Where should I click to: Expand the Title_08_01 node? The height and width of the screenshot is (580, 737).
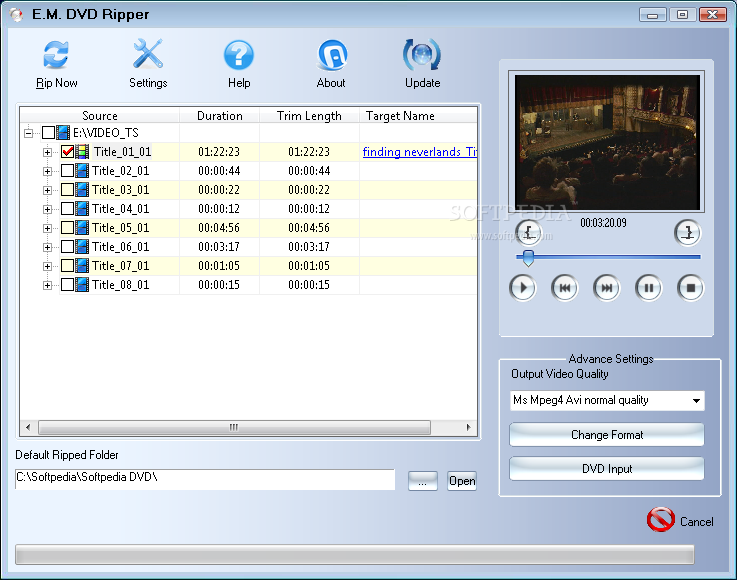[x=47, y=285]
